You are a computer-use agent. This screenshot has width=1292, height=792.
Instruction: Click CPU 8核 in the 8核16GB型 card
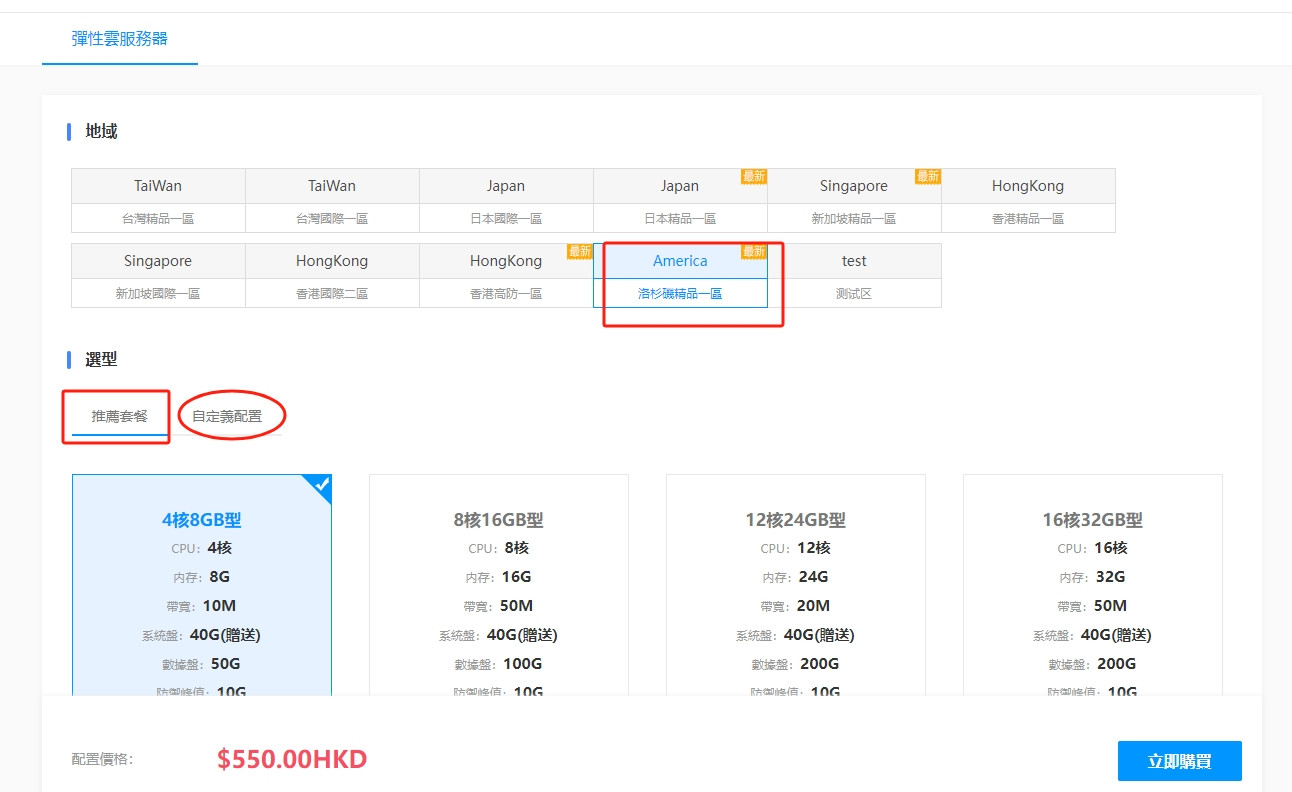(499, 548)
